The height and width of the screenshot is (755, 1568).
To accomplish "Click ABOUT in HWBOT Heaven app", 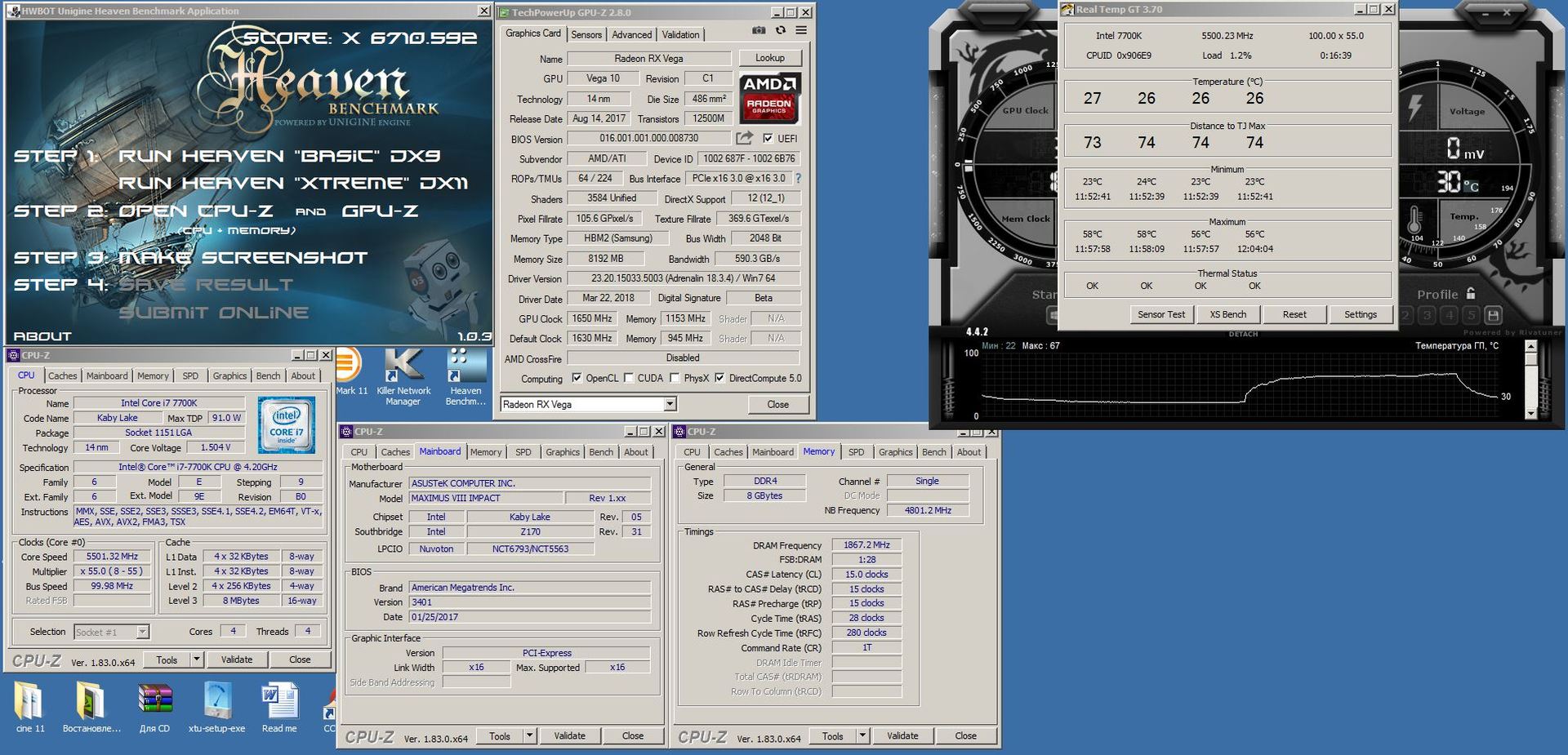I will pos(42,335).
